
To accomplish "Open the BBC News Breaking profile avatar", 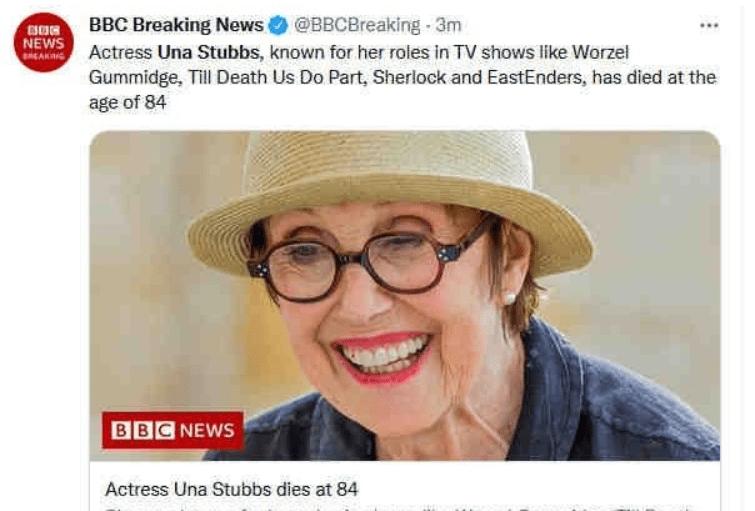I will (43, 42).
